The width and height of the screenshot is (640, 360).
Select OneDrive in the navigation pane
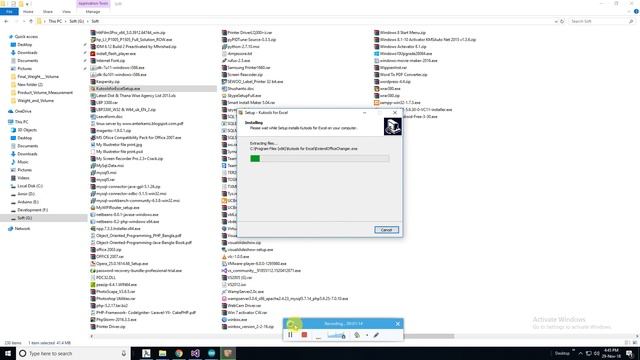[x=23, y=111]
